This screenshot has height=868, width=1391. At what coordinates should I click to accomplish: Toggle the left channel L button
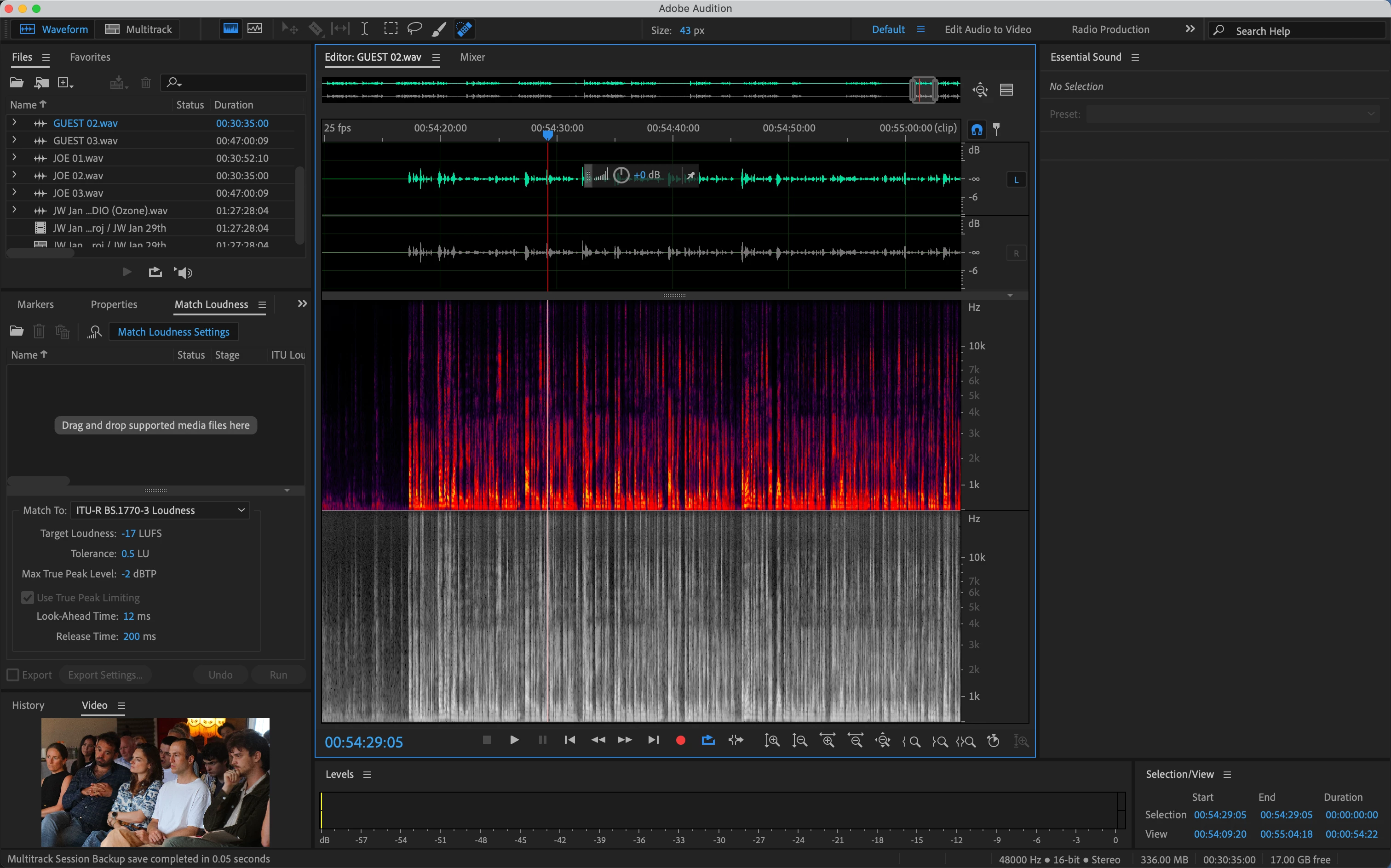point(1016,180)
